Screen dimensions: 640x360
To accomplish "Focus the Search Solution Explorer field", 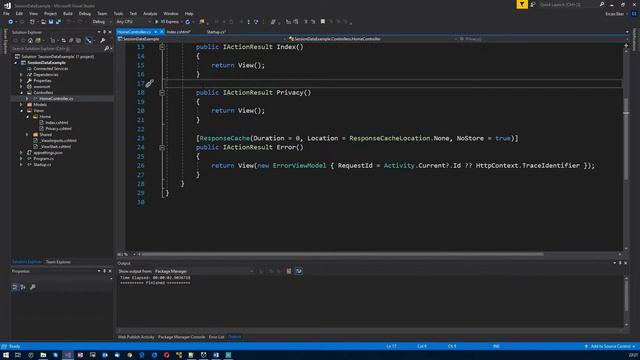I will tap(57, 49).
